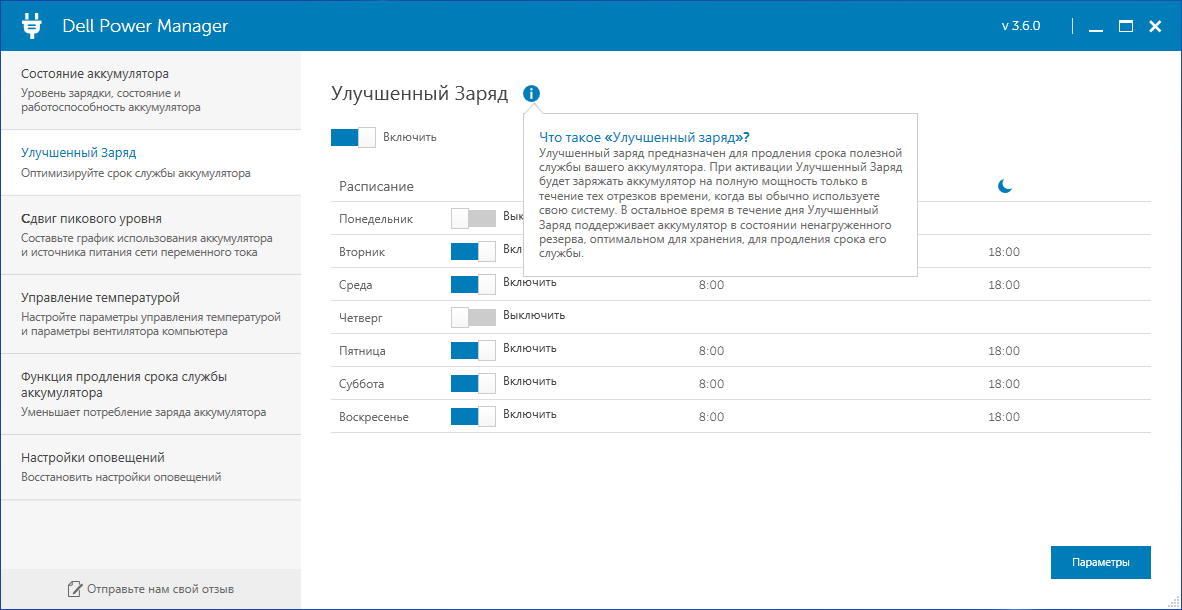The width and height of the screenshot is (1182, 610).
Task: Click the moon icon in schedule header
Action: coord(1004,186)
